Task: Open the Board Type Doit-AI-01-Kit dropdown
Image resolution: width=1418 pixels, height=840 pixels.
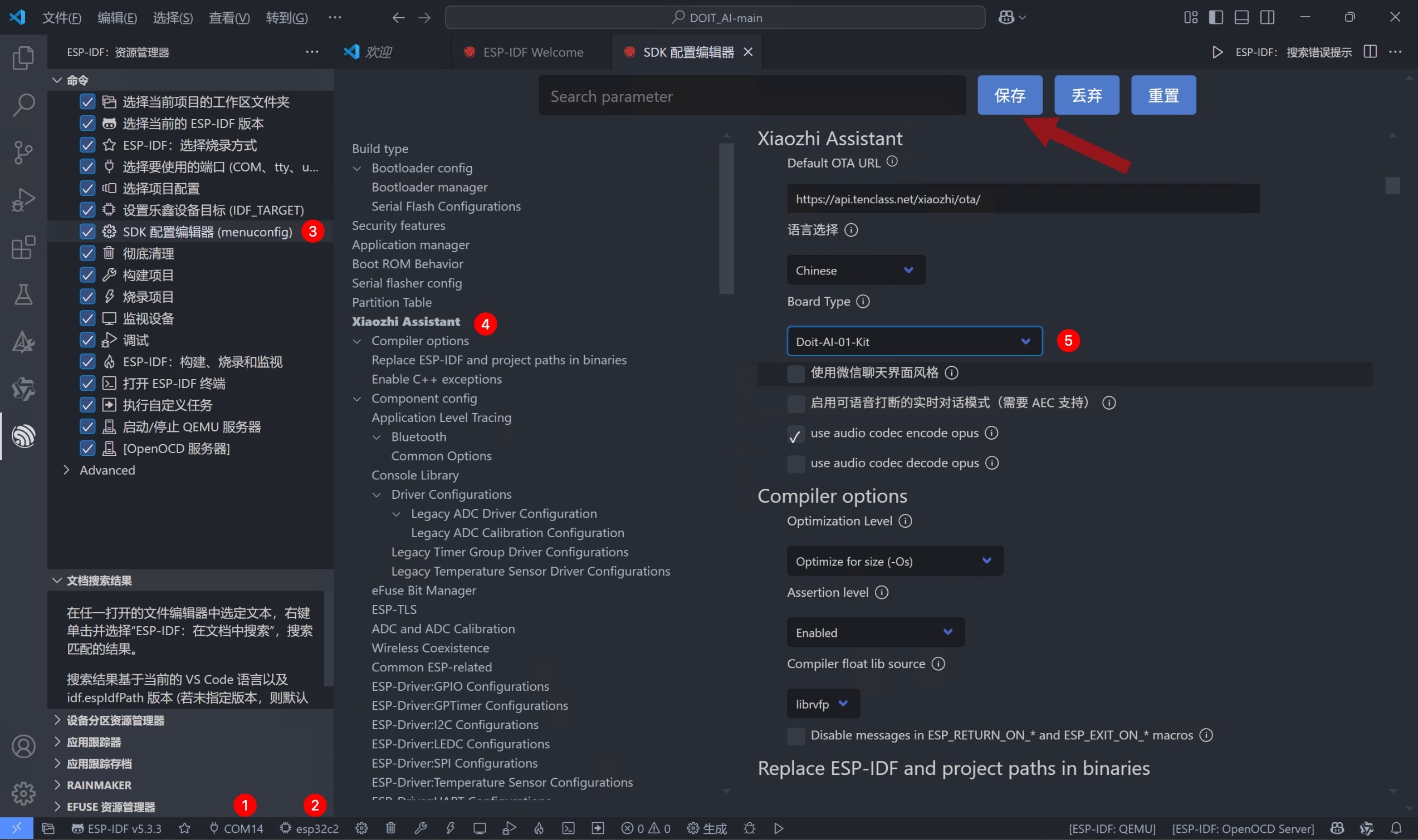Action: point(913,341)
